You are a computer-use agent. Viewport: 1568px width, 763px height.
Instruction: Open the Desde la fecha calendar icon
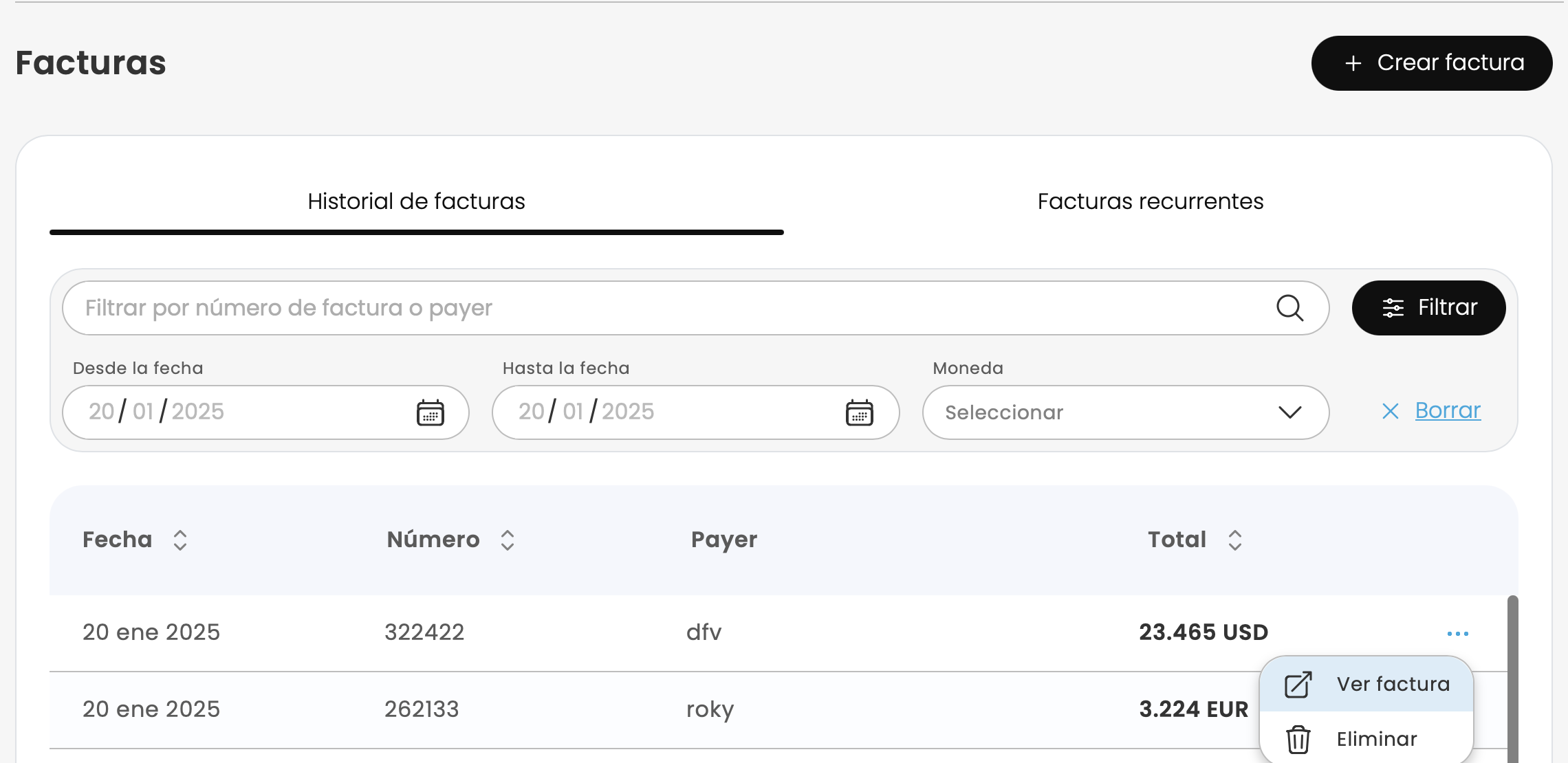[431, 412]
